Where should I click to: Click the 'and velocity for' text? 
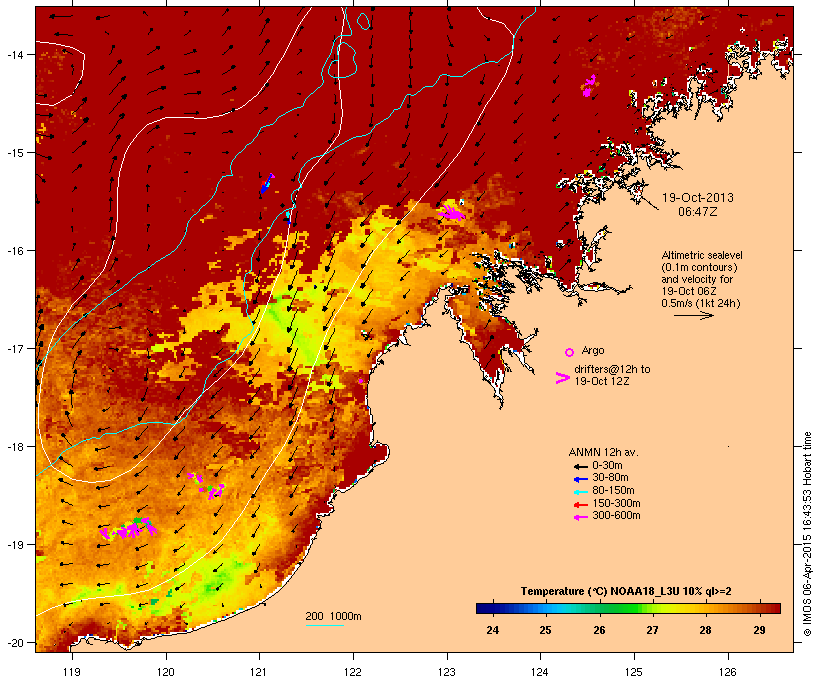tap(697, 279)
